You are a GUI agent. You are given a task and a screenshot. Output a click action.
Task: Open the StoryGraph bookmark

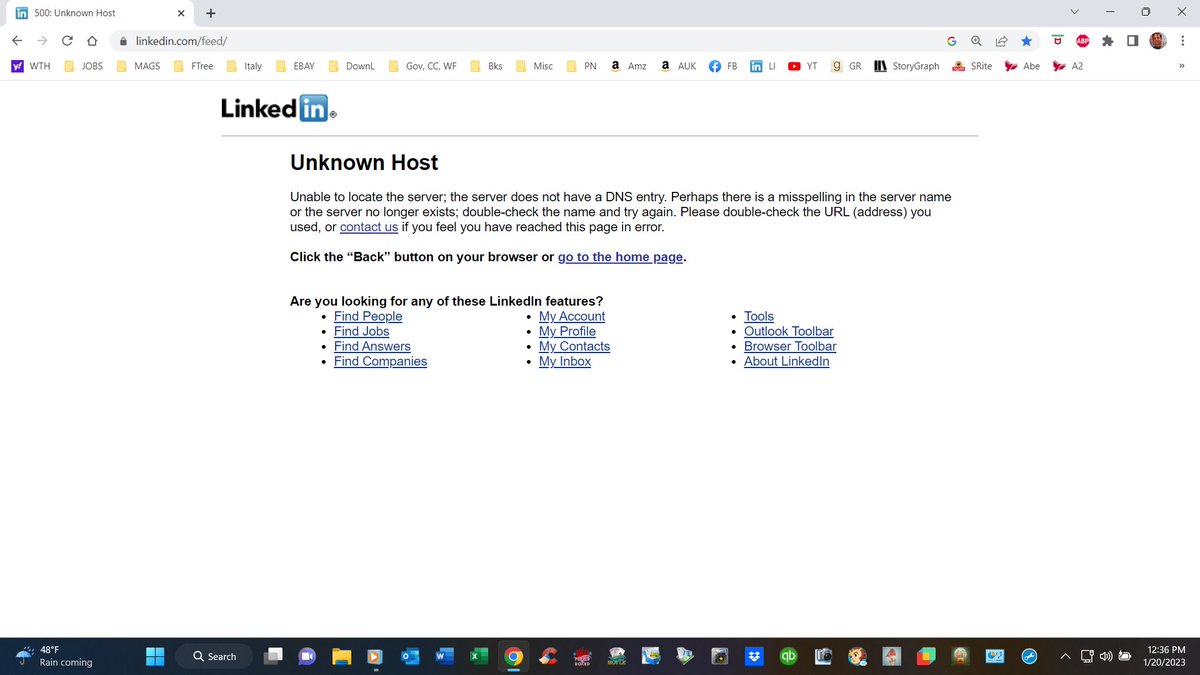coord(906,66)
